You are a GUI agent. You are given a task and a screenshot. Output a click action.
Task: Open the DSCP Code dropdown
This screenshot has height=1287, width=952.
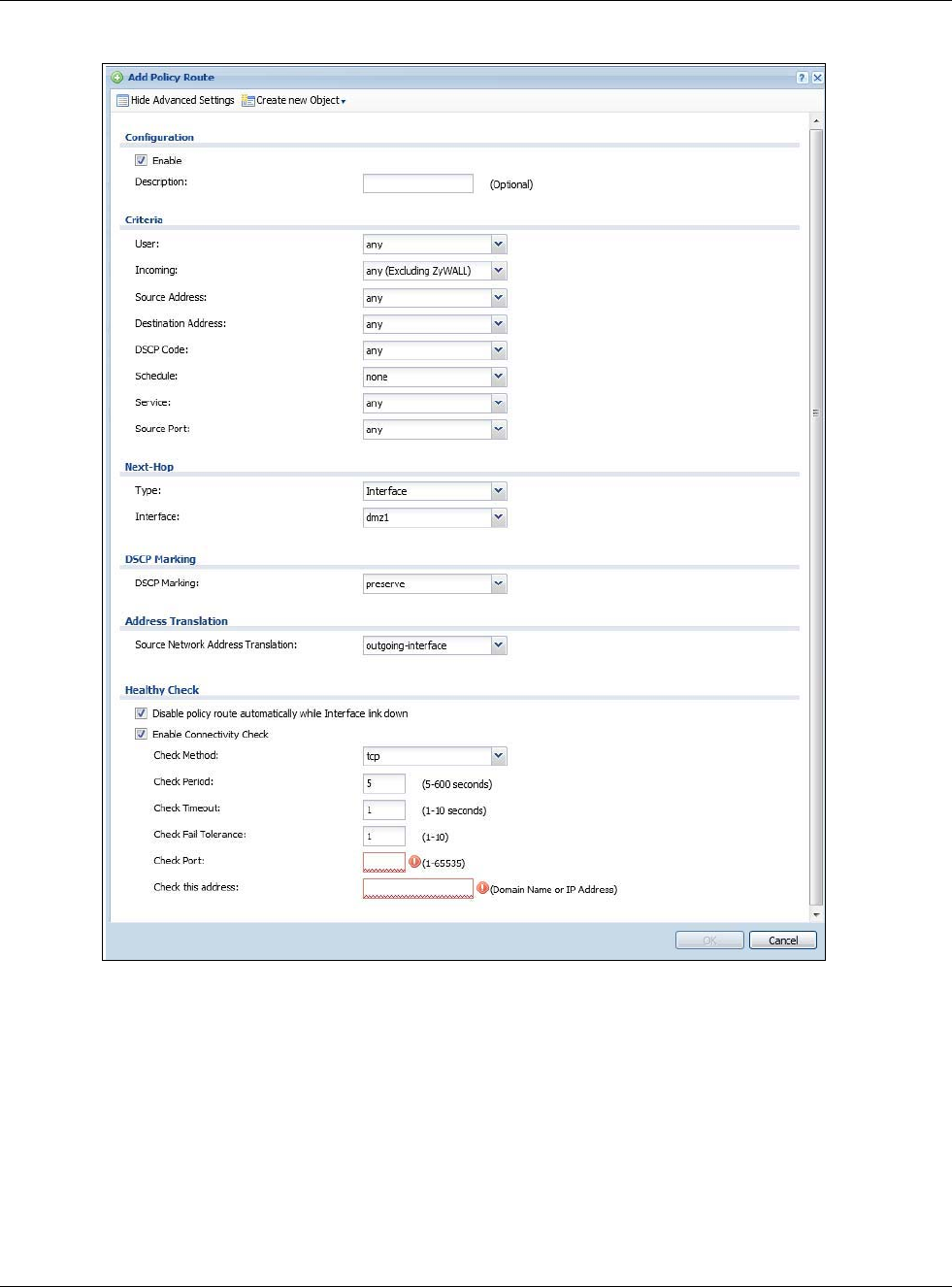pos(499,350)
